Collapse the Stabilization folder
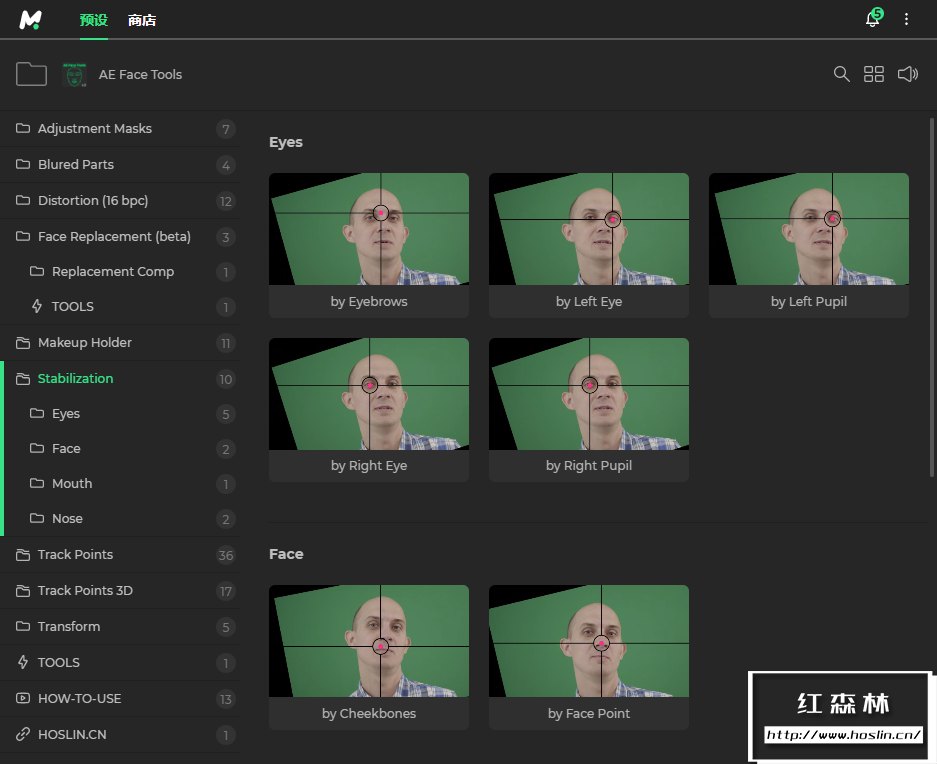The height and width of the screenshot is (764, 937). (x=120, y=378)
